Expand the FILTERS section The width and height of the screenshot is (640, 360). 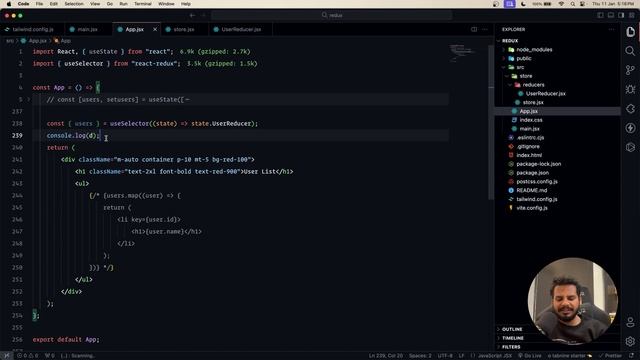click(x=511, y=347)
